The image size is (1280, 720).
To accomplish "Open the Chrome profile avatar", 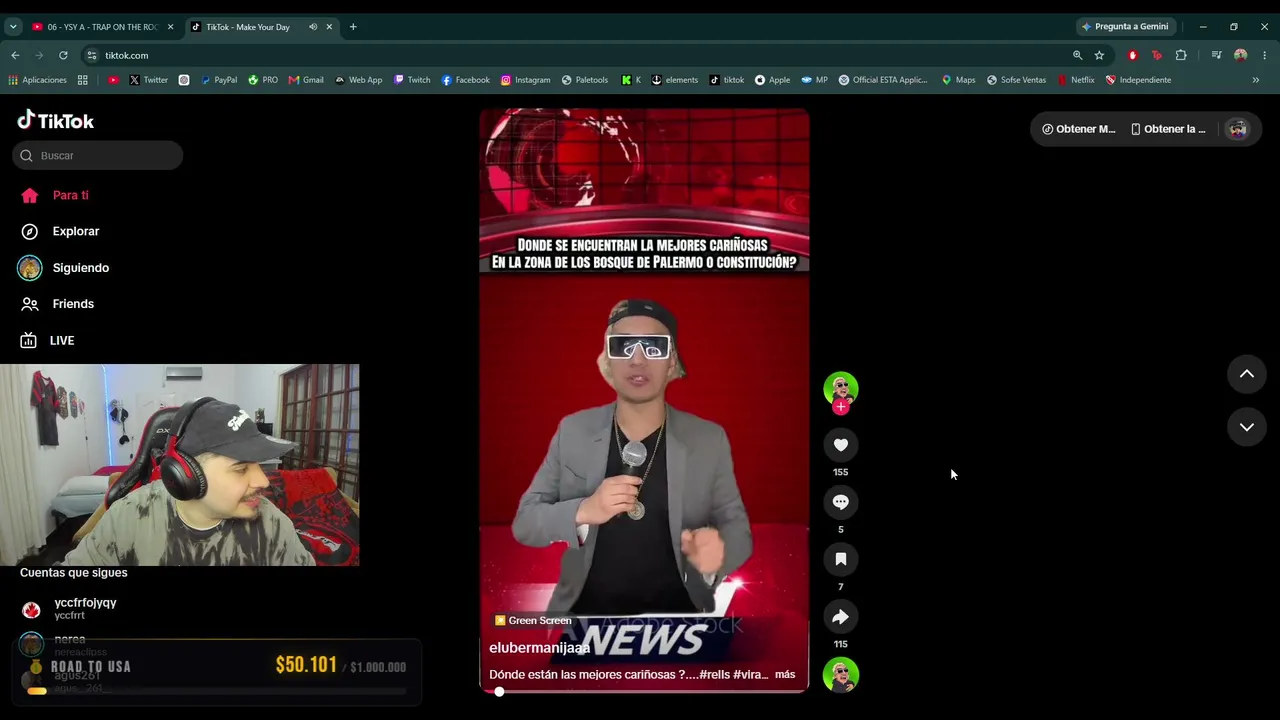I will [x=1240, y=55].
